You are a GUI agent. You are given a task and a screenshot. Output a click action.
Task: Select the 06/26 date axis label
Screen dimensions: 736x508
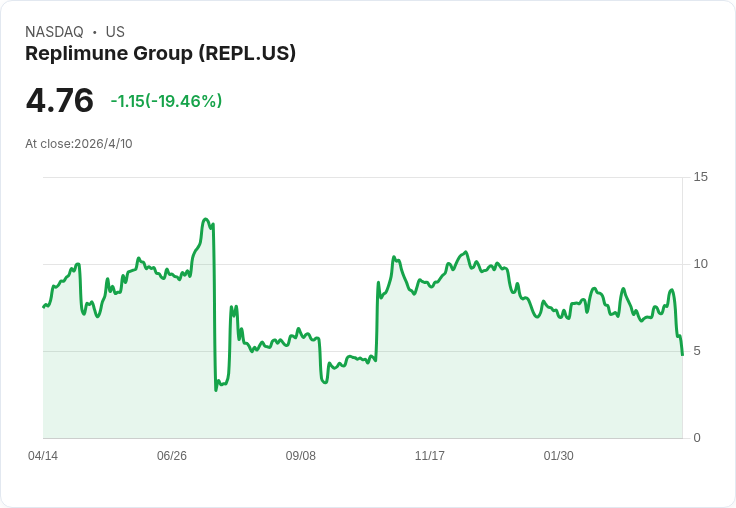pos(172,456)
